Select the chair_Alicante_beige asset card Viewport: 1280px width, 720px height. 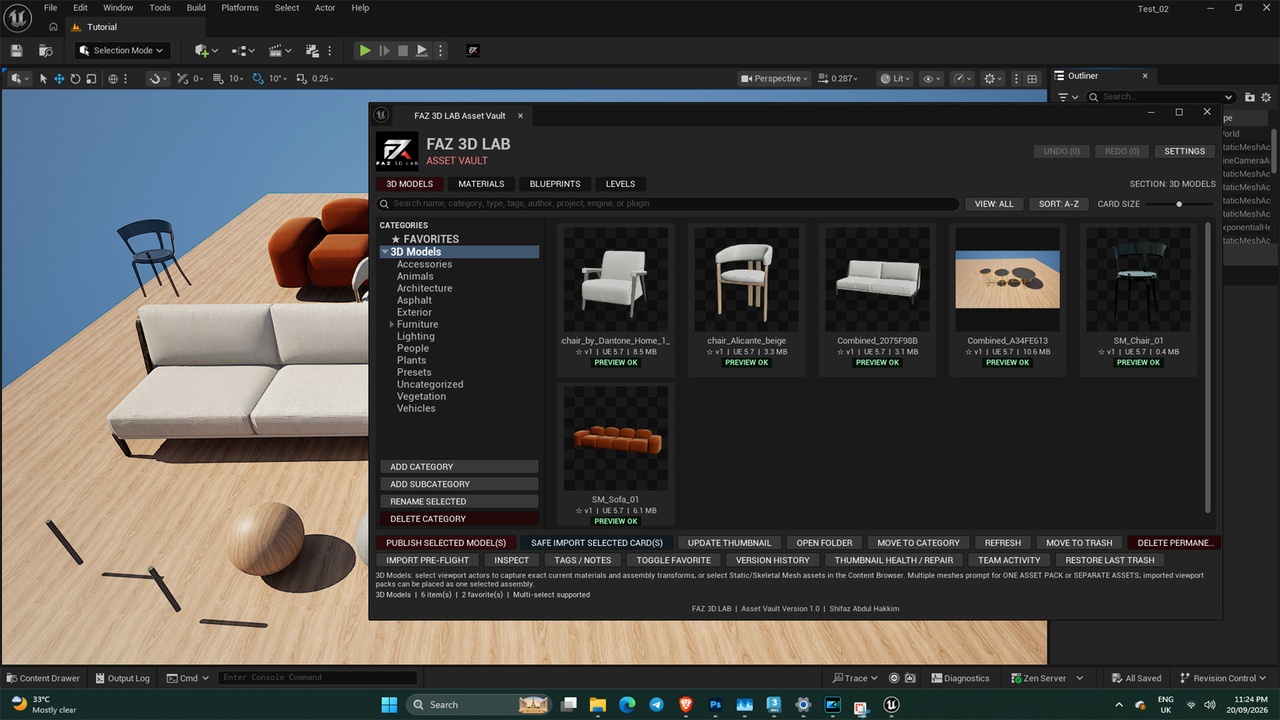pyautogui.click(x=746, y=300)
